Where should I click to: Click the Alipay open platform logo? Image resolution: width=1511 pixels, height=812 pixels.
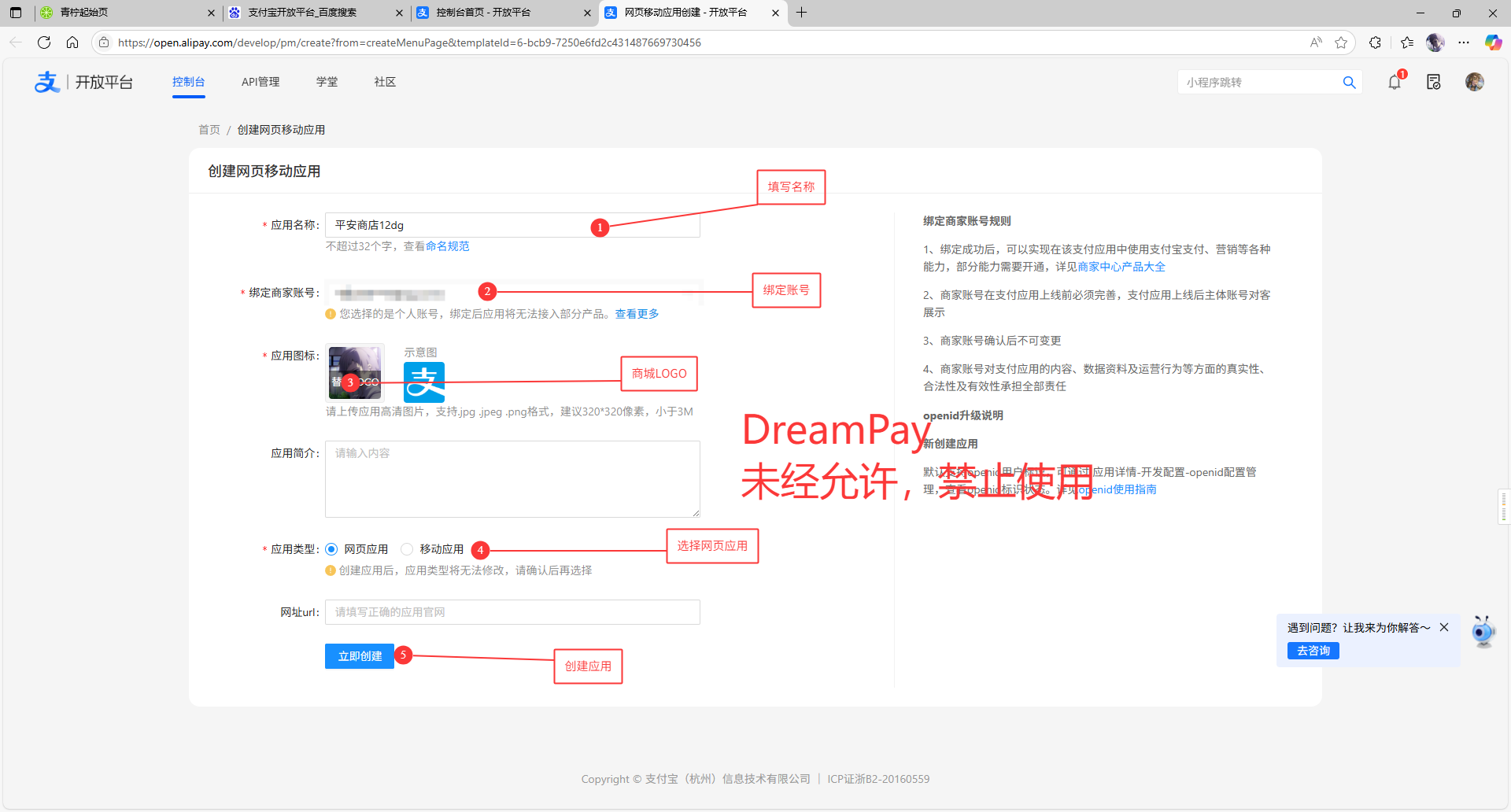coord(83,82)
